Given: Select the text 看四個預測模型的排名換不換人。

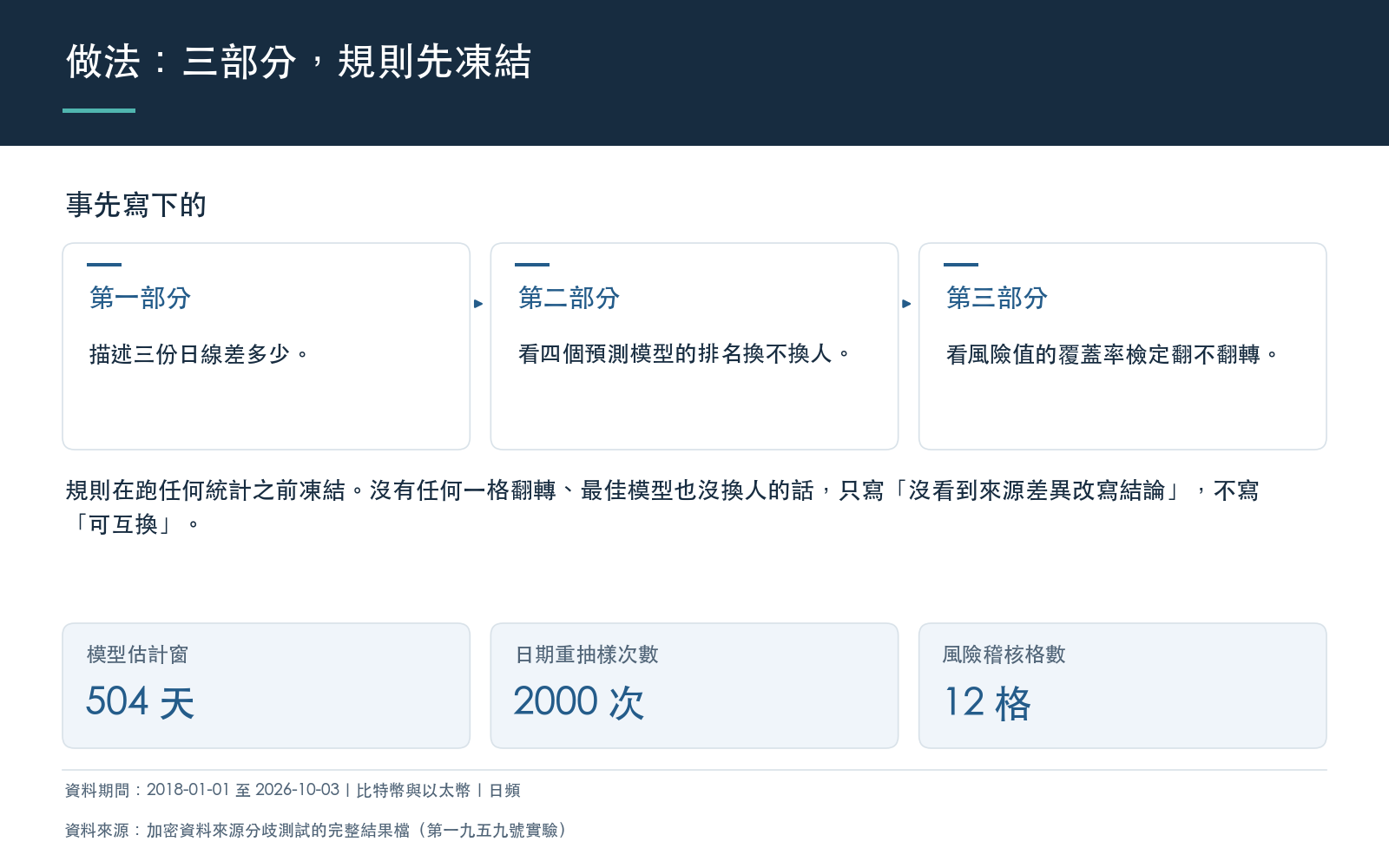Looking at the screenshot, I should coord(684,354).
